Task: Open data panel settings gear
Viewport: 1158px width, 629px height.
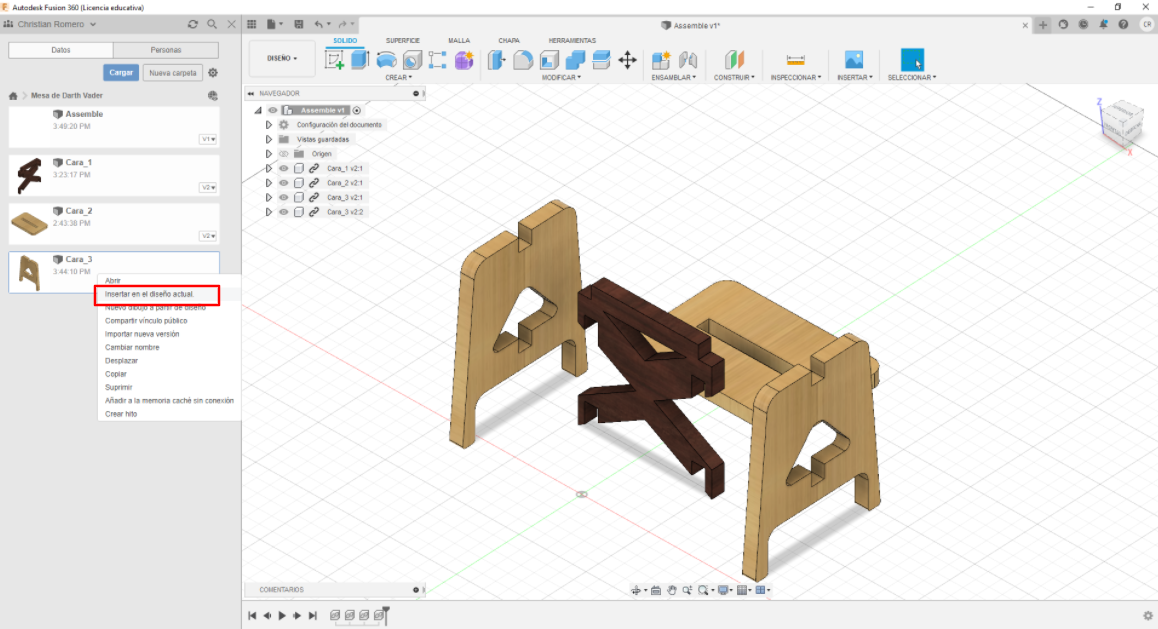Action: (213, 73)
